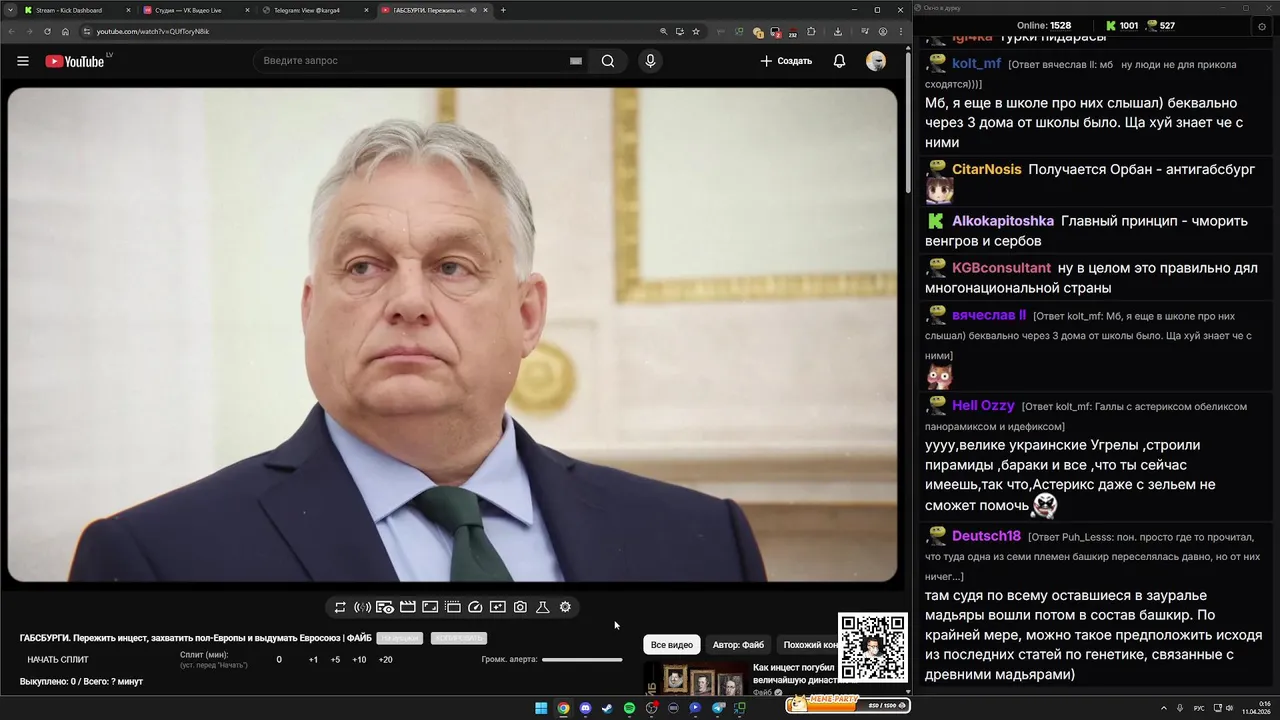The height and width of the screenshot is (720, 1280).
Task: Click username CitarNosis in chat
Action: point(986,169)
